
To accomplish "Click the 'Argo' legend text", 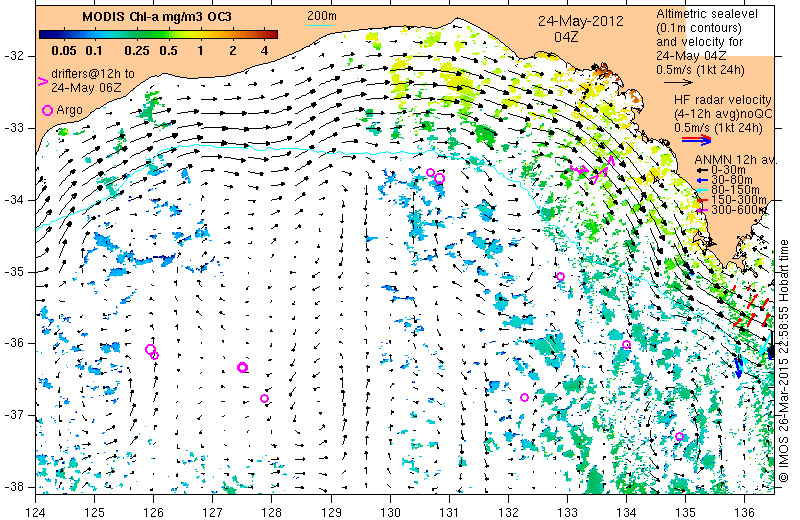I will (69, 110).
